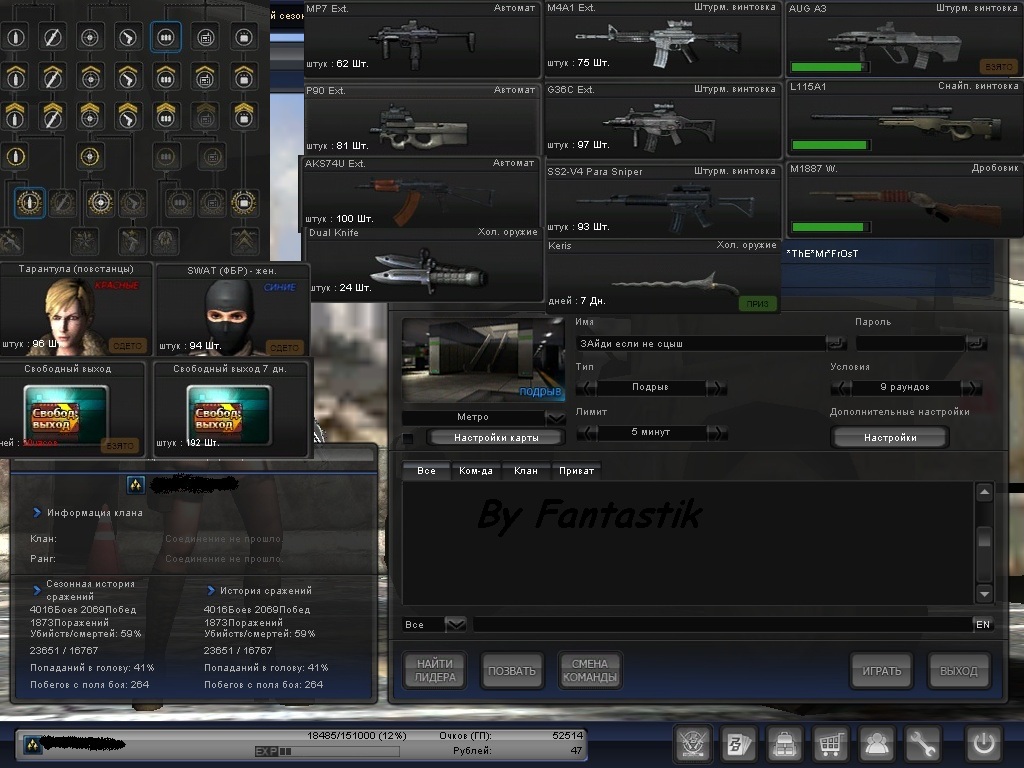Click the AUG A3 green durability bar
Screen dimensions: 1024x768
point(829,67)
